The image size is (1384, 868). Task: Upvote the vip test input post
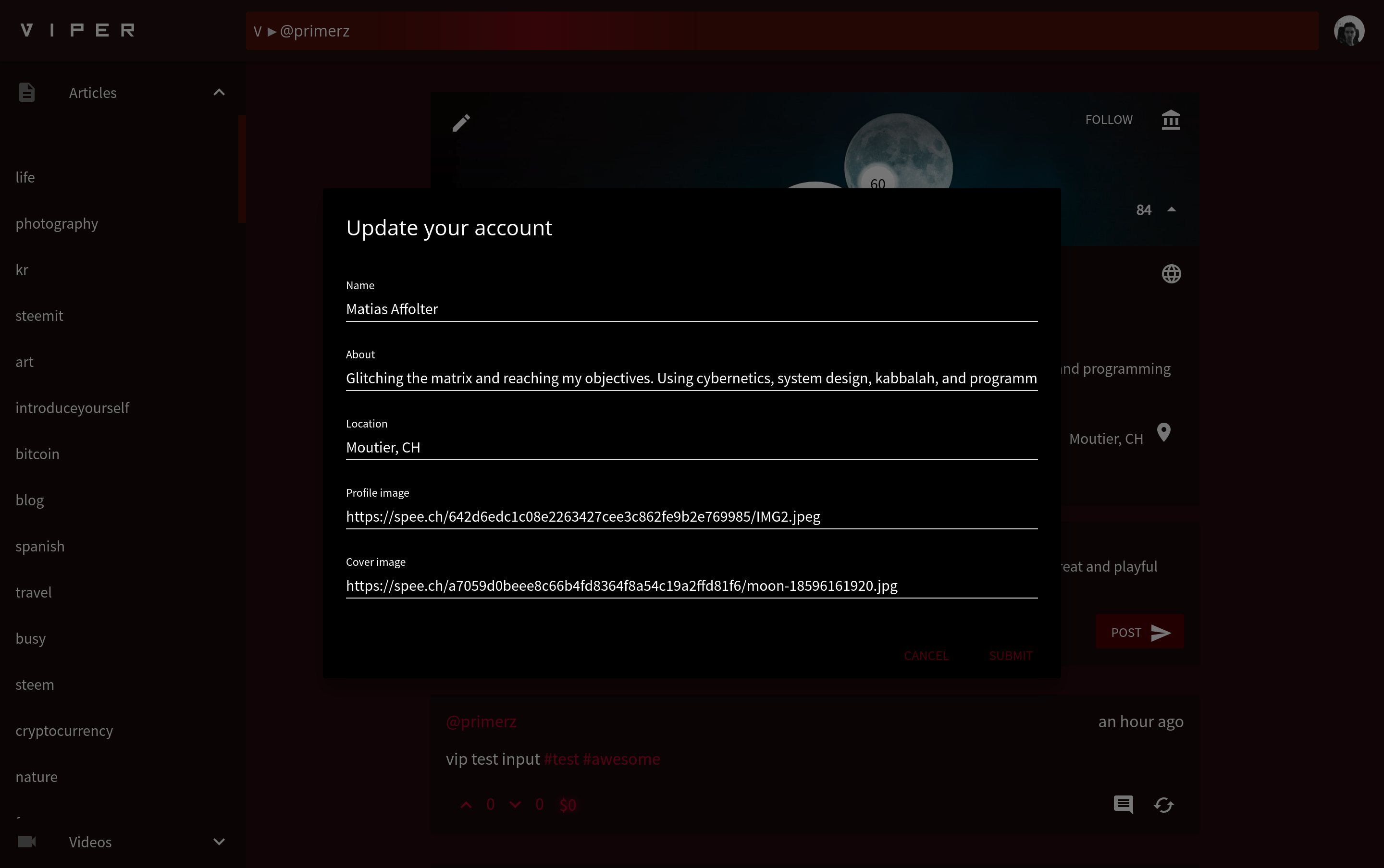pos(466,805)
